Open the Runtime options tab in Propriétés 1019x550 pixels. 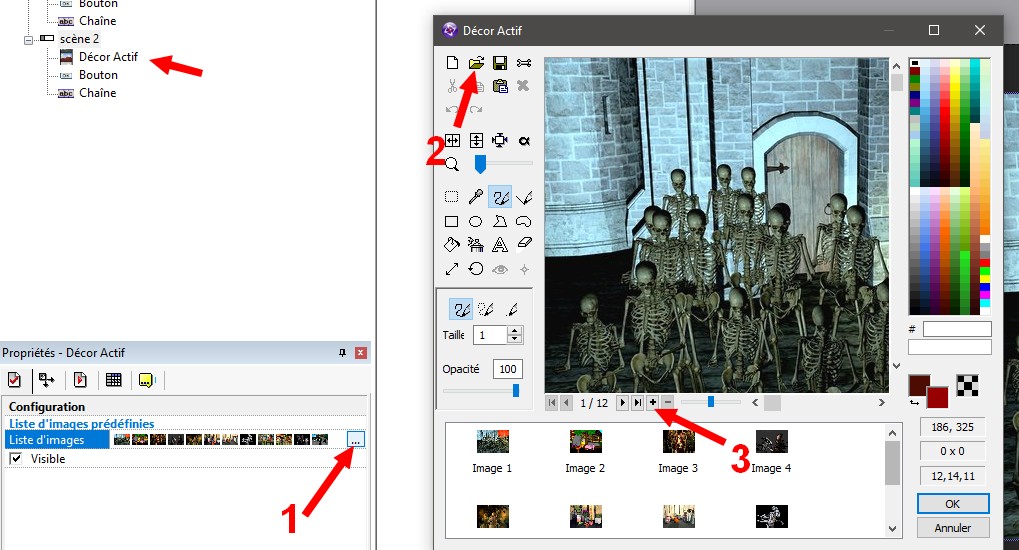coord(80,380)
